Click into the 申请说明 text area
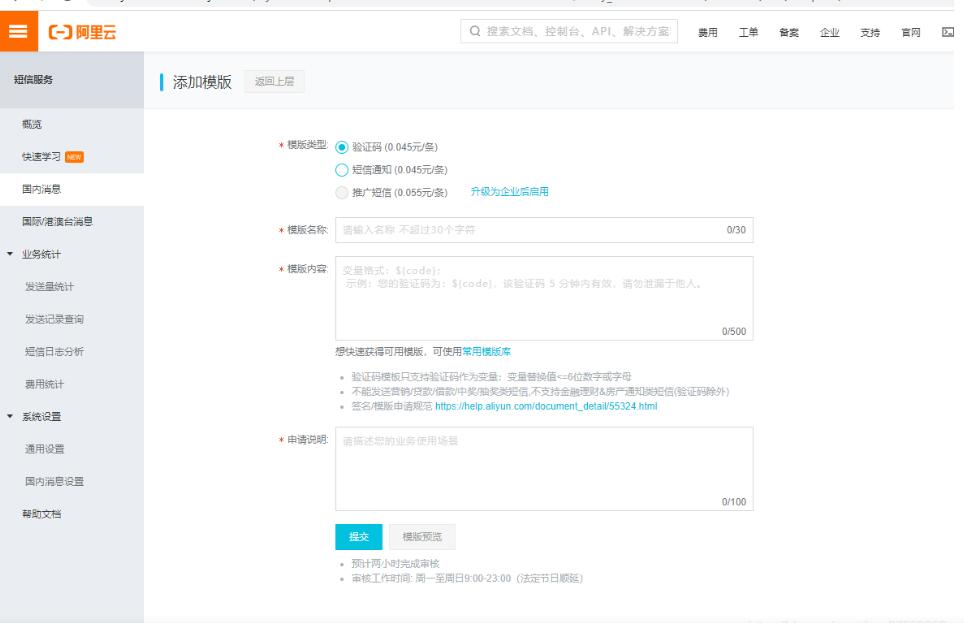964x628 pixels. coord(543,468)
